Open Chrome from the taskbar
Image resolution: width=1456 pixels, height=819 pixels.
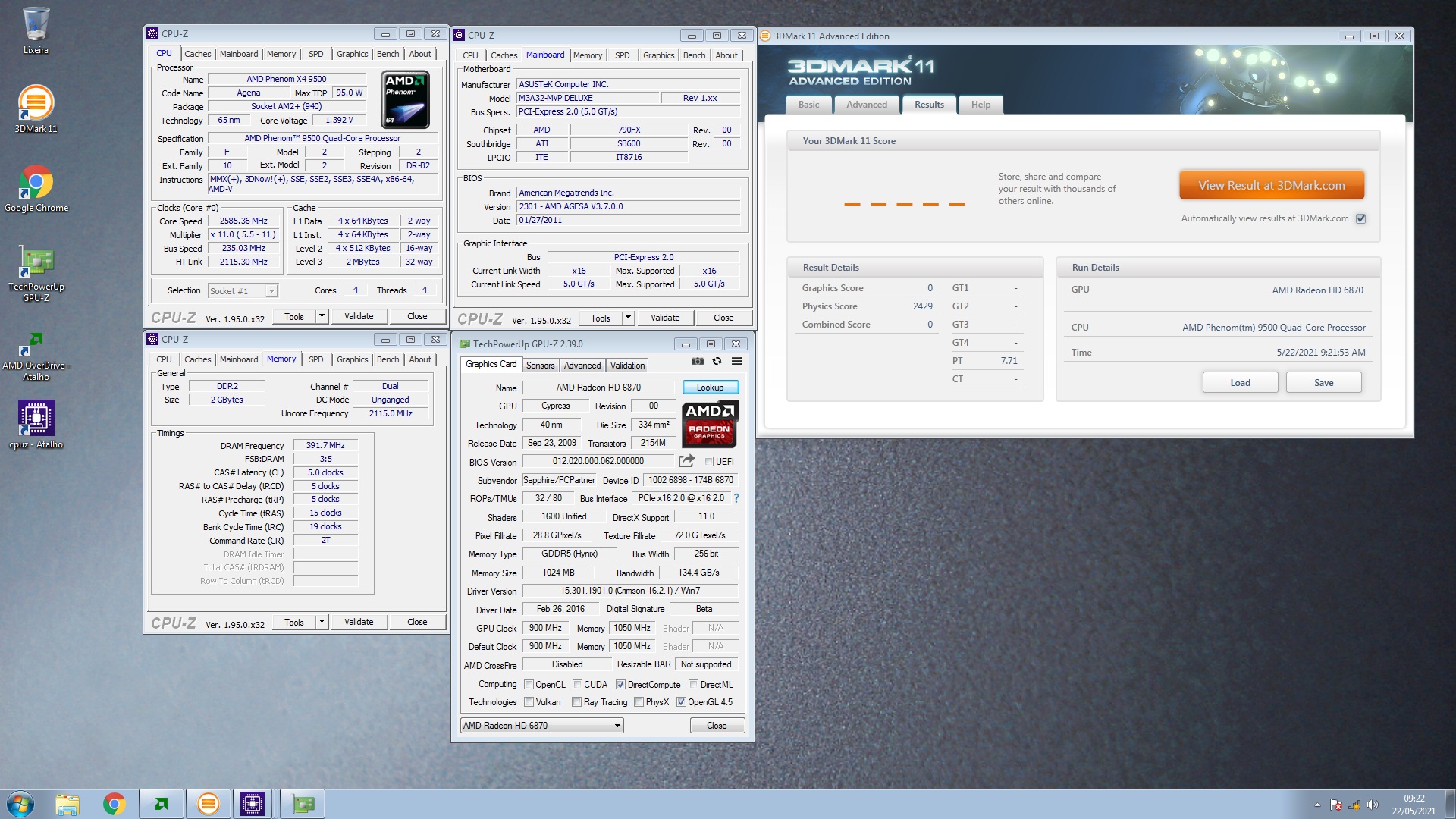click(x=115, y=804)
